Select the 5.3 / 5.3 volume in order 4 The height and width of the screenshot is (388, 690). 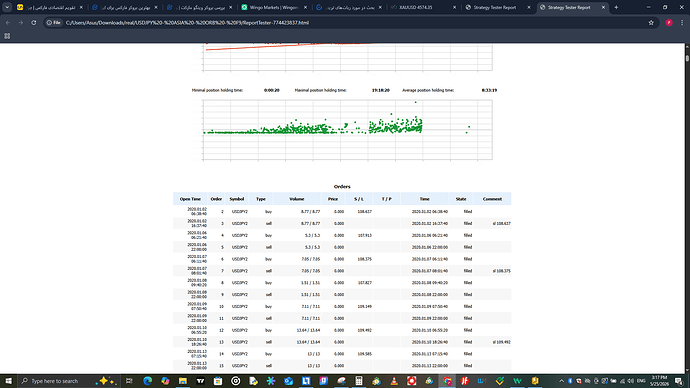pyautogui.click(x=312, y=235)
